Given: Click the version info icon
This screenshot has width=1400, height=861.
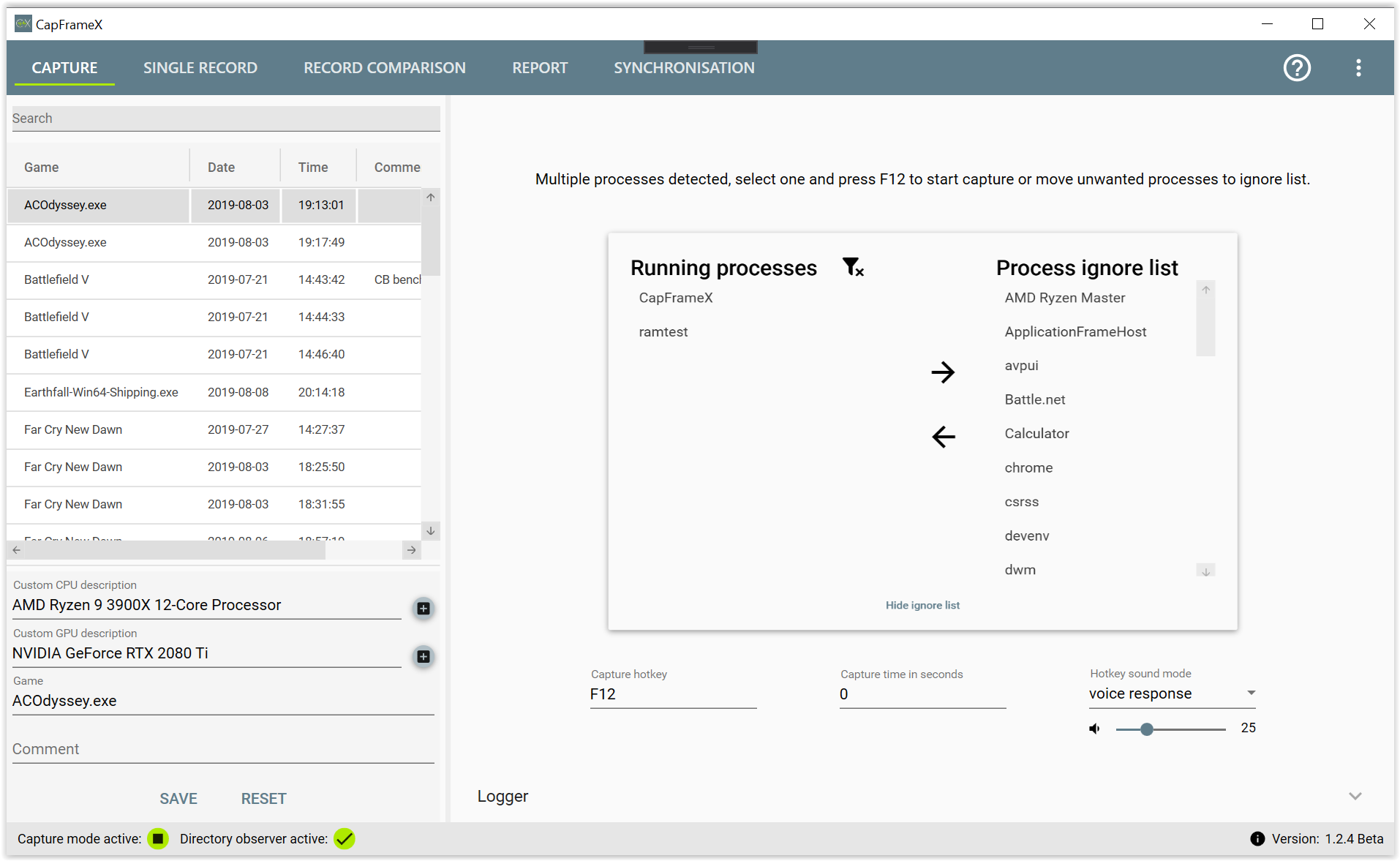Looking at the screenshot, I should point(1257,839).
